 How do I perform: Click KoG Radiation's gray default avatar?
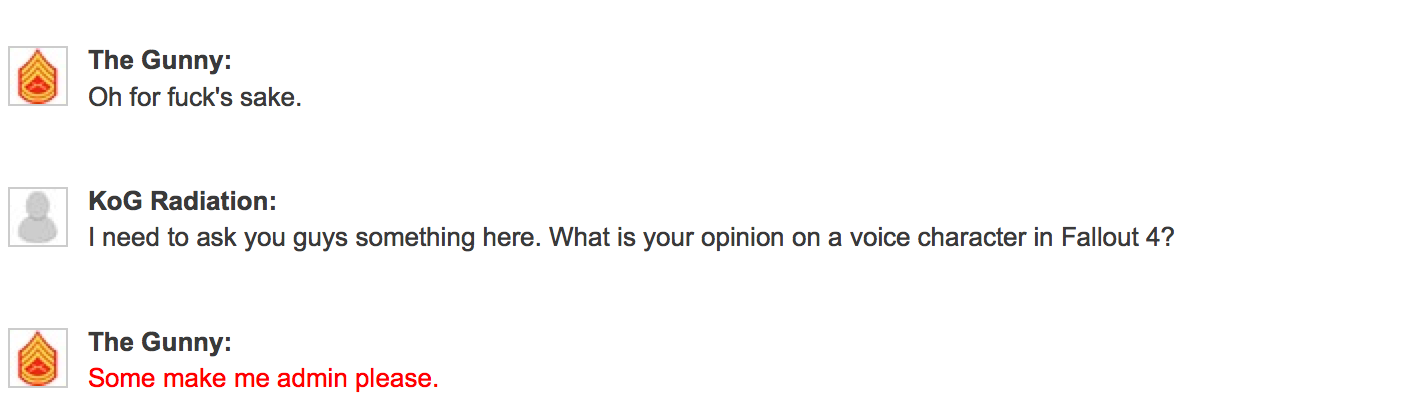[38, 216]
